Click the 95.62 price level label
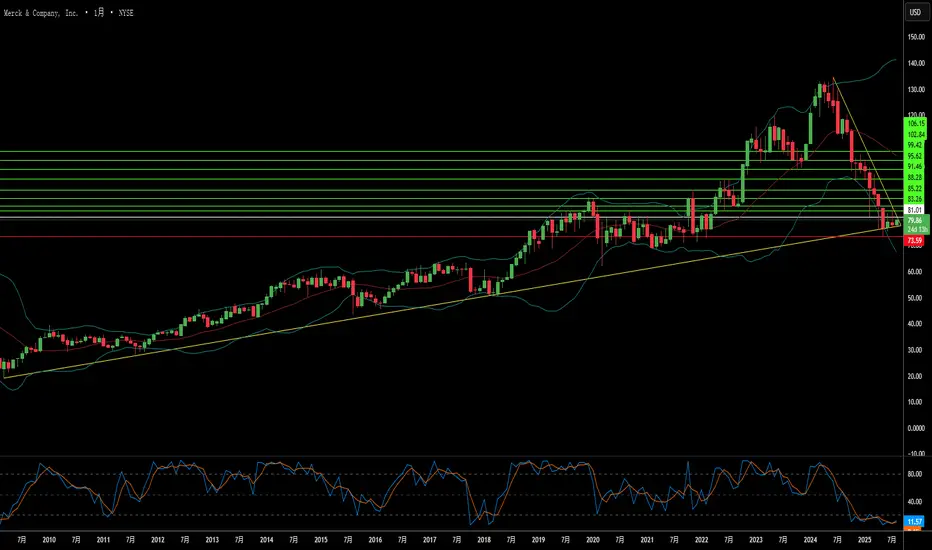Image resolution: width=932 pixels, height=550 pixels. click(913, 156)
